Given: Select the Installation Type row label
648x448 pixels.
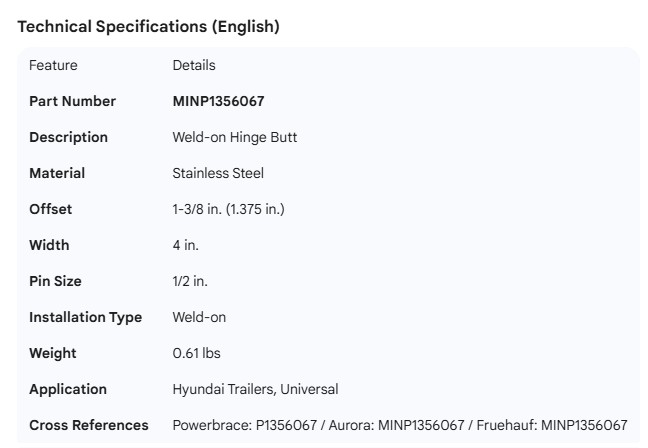Looking at the screenshot, I should [85, 317].
